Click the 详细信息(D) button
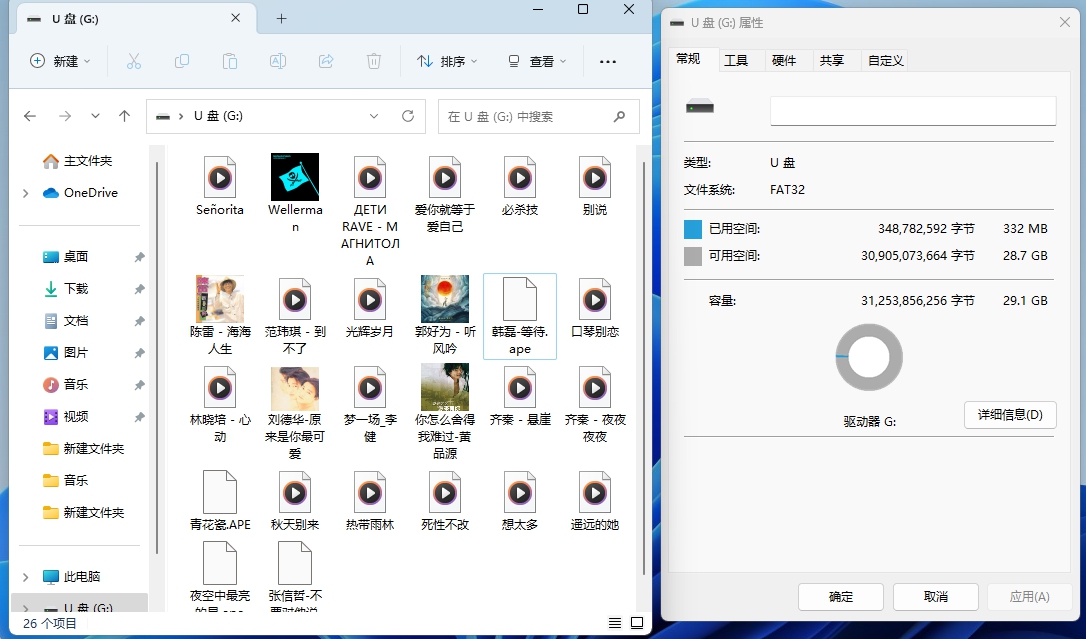 click(x=1010, y=415)
